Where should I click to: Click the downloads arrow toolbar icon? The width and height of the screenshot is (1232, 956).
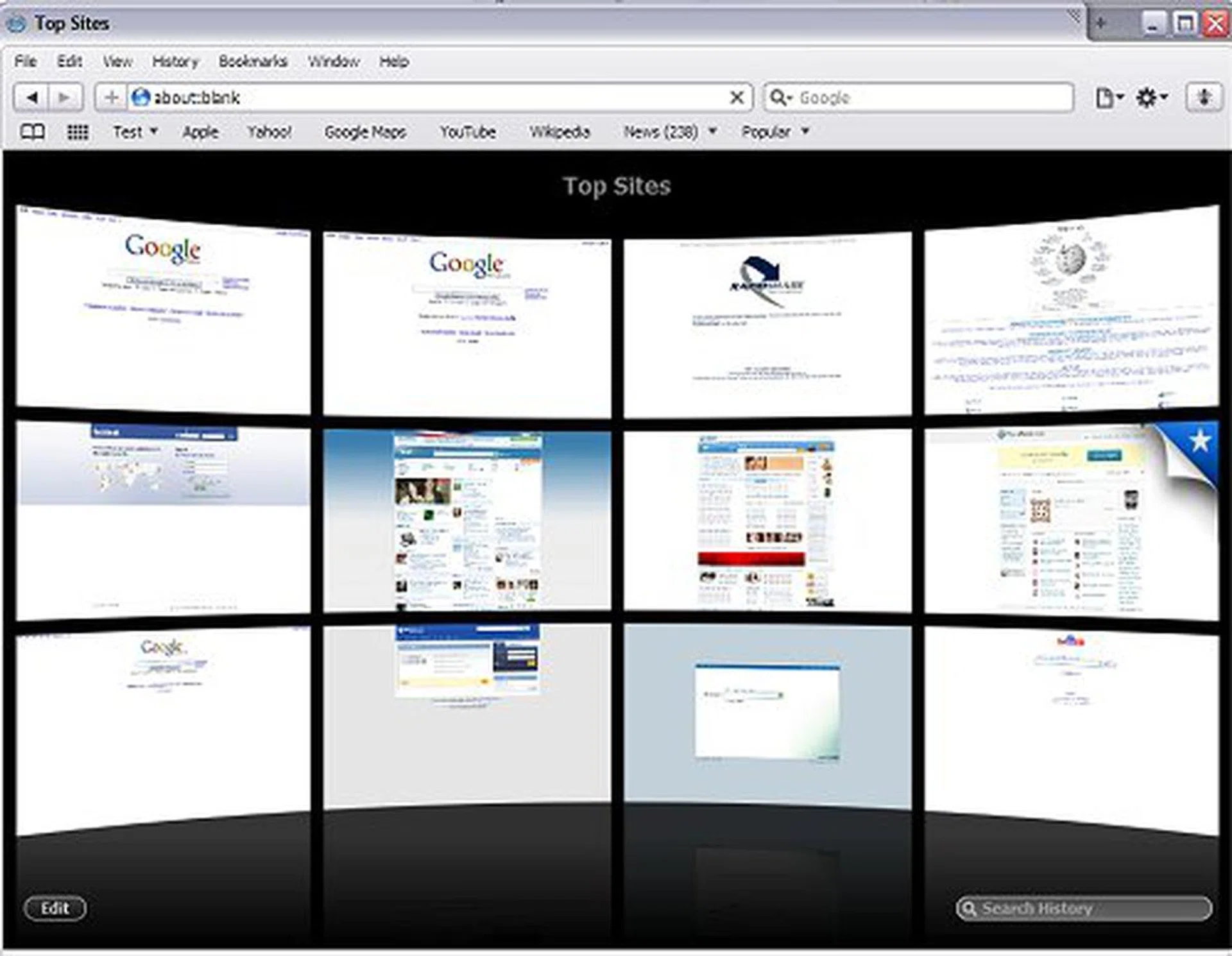coord(1203,98)
